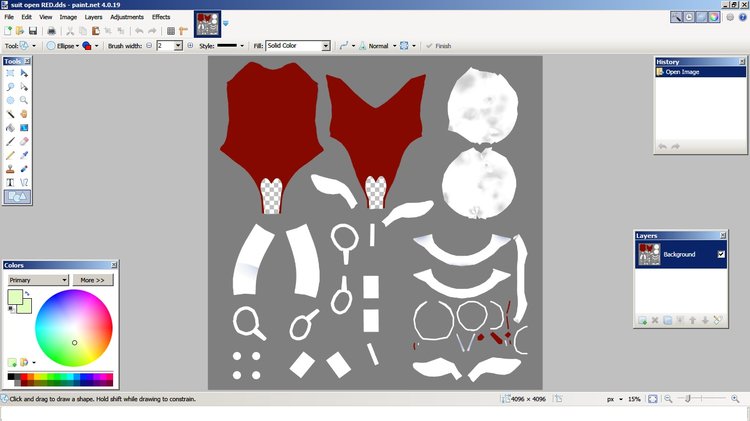Open the Edit menu
This screenshot has width=750, height=421.
point(26,17)
